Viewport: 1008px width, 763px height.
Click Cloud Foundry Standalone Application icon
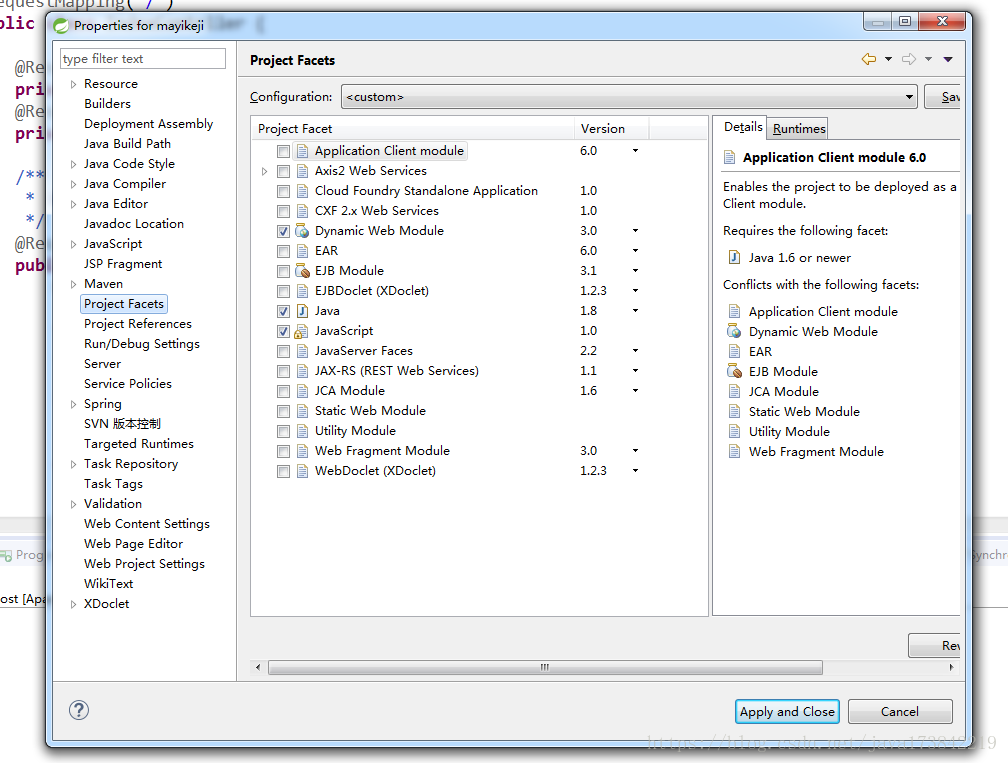coord(302,191)
